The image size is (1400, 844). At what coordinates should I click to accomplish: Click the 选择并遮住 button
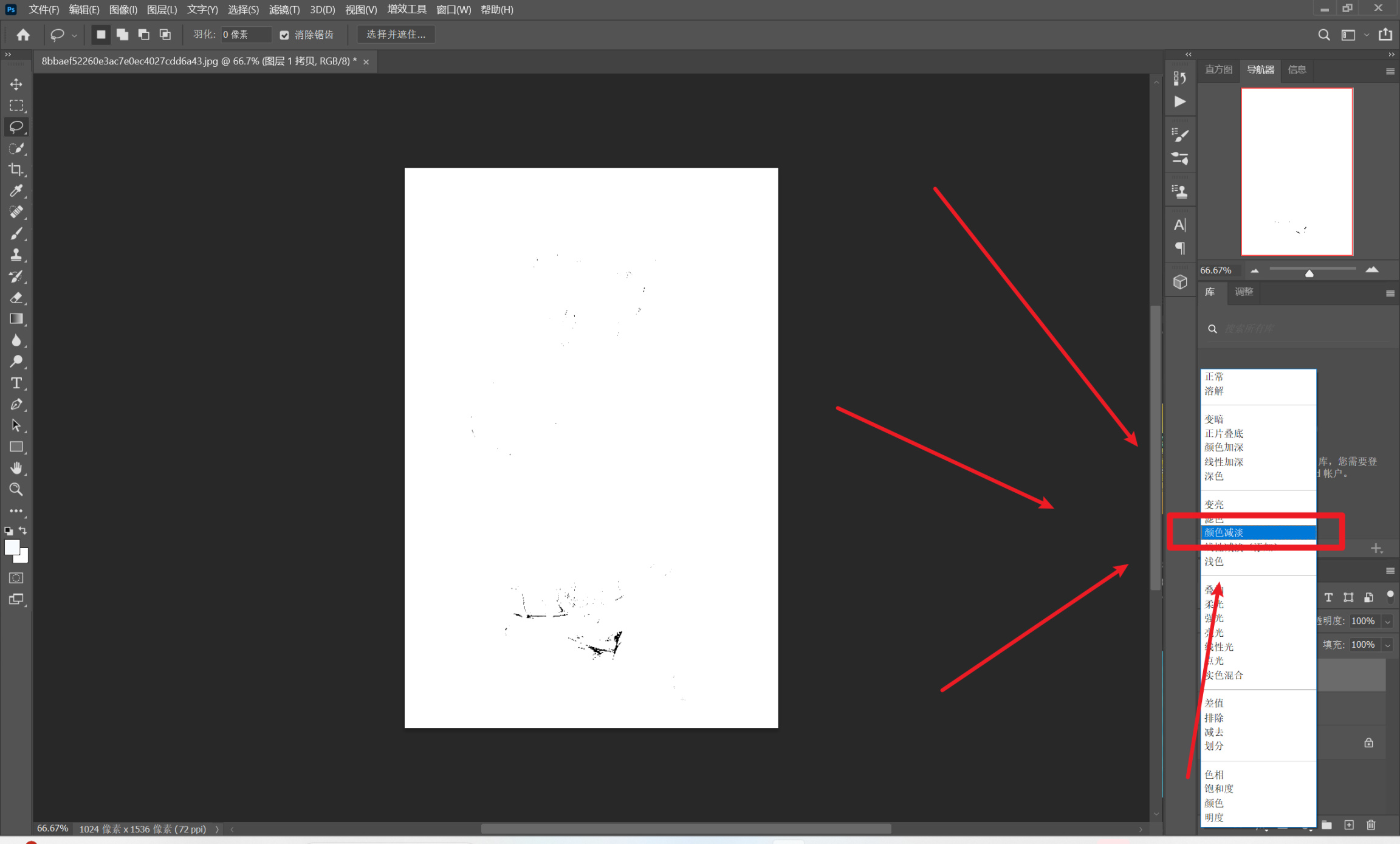coord(396,35)
